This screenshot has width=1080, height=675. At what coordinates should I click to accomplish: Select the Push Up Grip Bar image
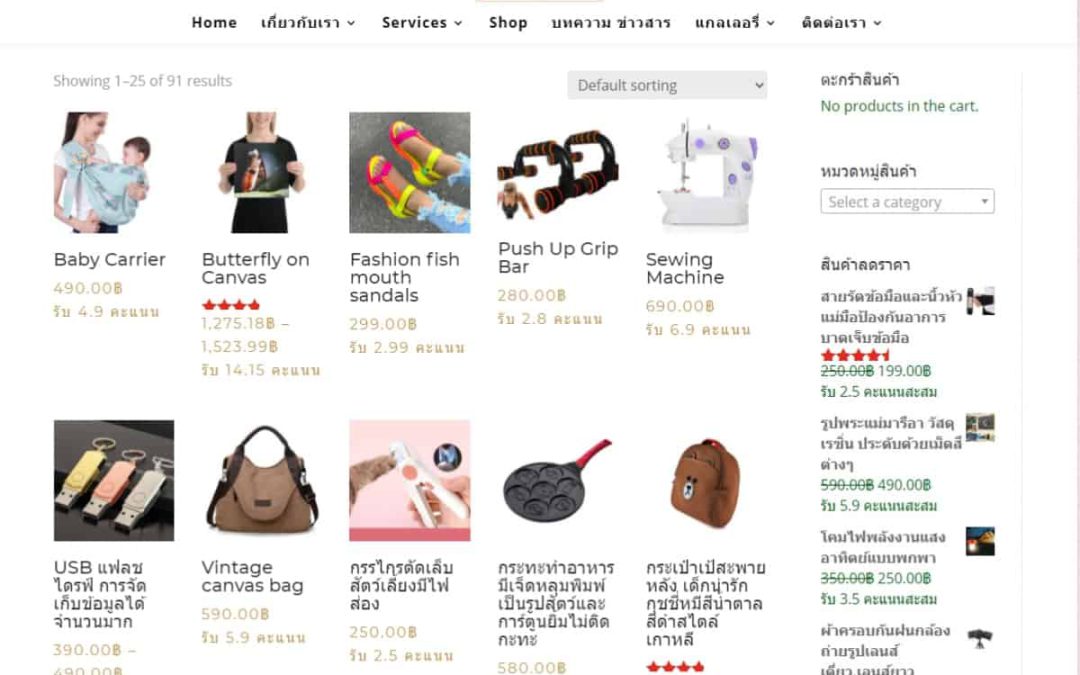tap(558, 172)
